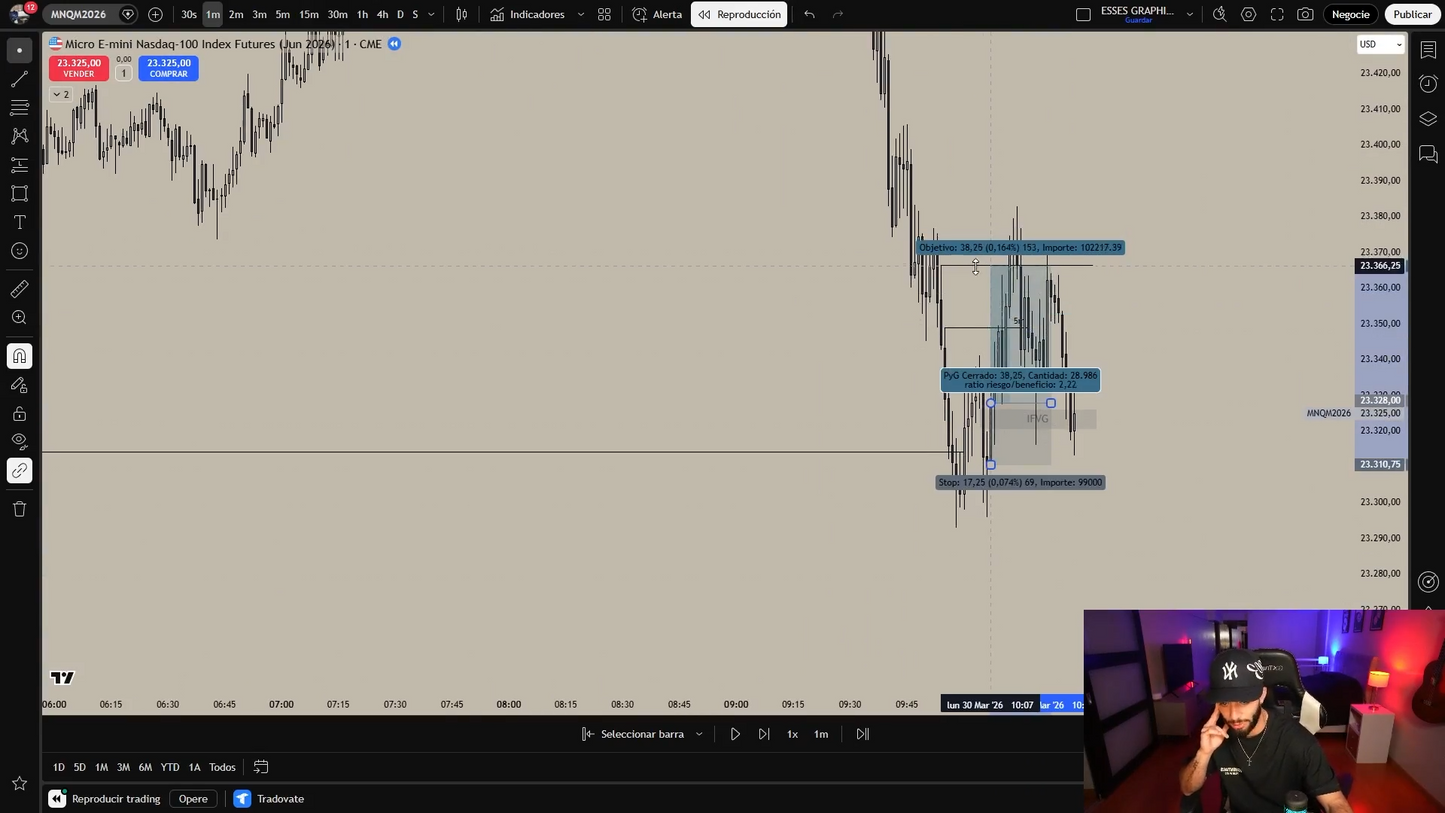Toggle the Reproducción replay mode

739,14
